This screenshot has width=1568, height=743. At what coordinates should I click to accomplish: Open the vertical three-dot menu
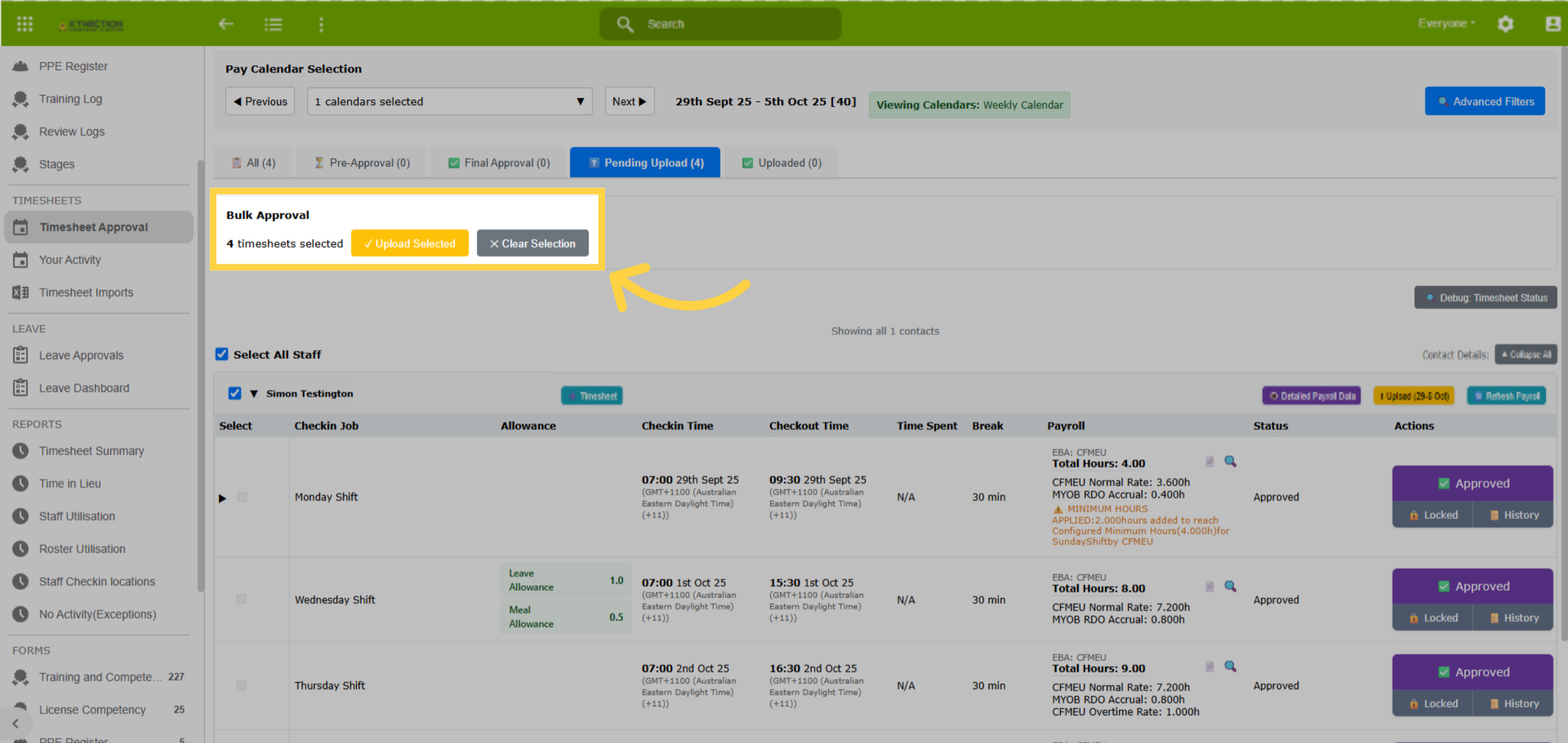(x=321, y=24)
